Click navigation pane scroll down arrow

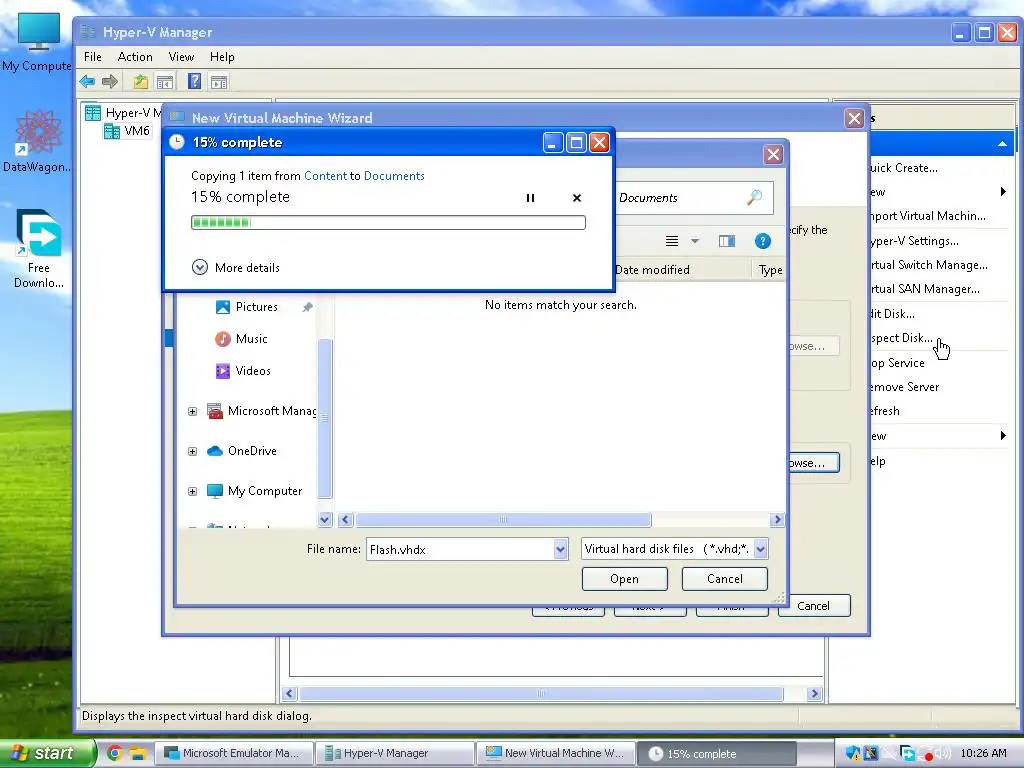point(325,519)
